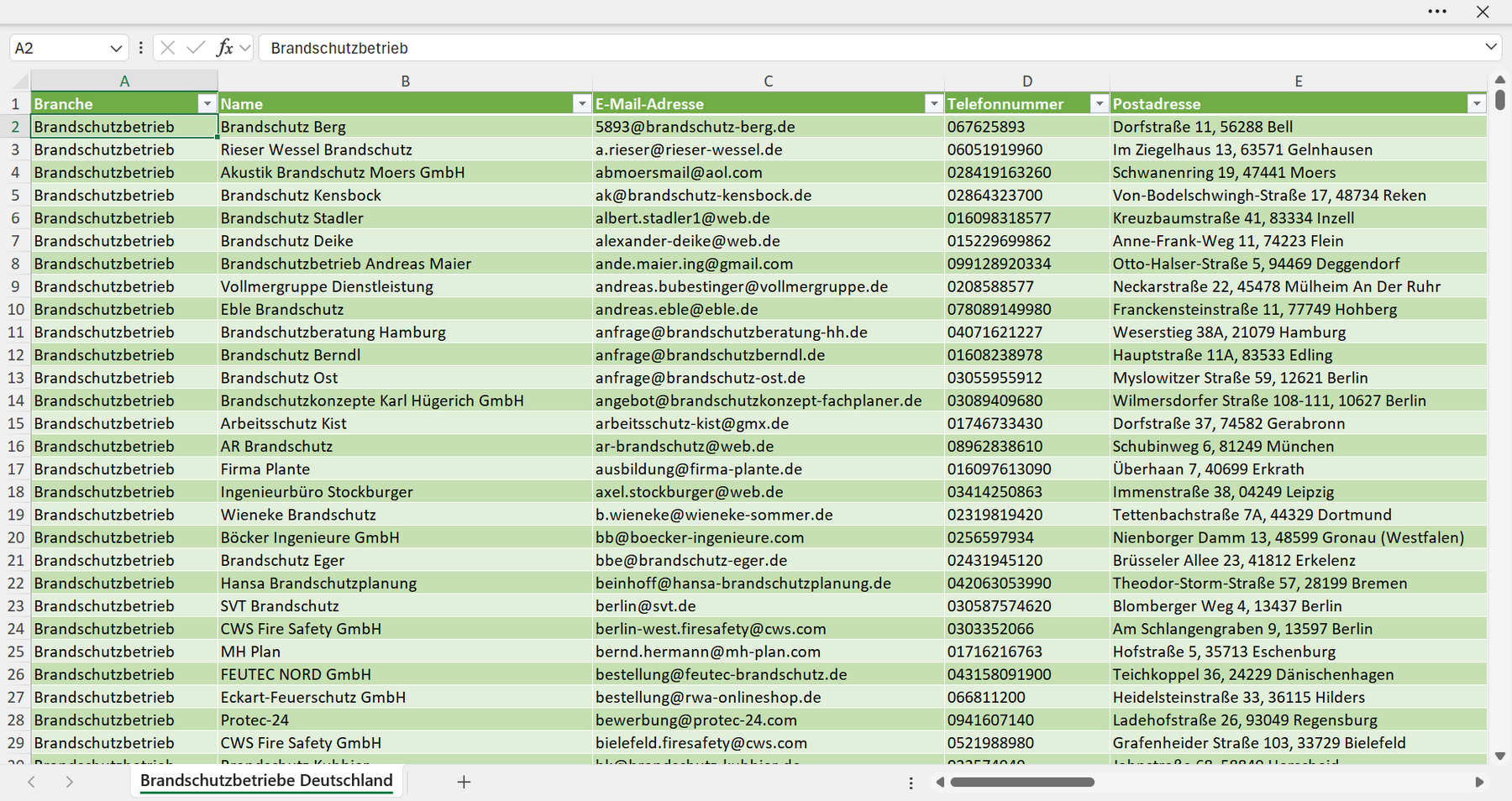This screenshot has width=1512, height=801.
Task: Select column D header
Action: (x=1026, y=81)
